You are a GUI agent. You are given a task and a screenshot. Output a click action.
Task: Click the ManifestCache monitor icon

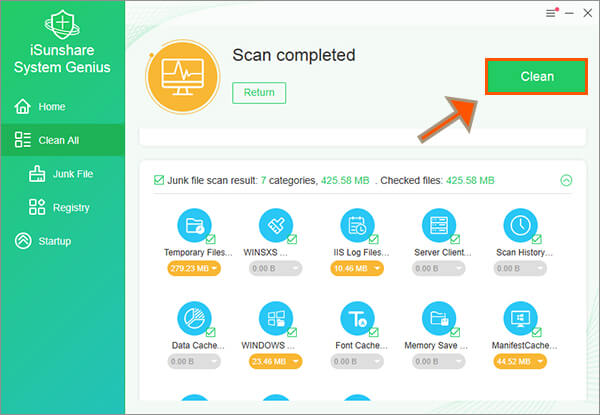pos(520,319)
